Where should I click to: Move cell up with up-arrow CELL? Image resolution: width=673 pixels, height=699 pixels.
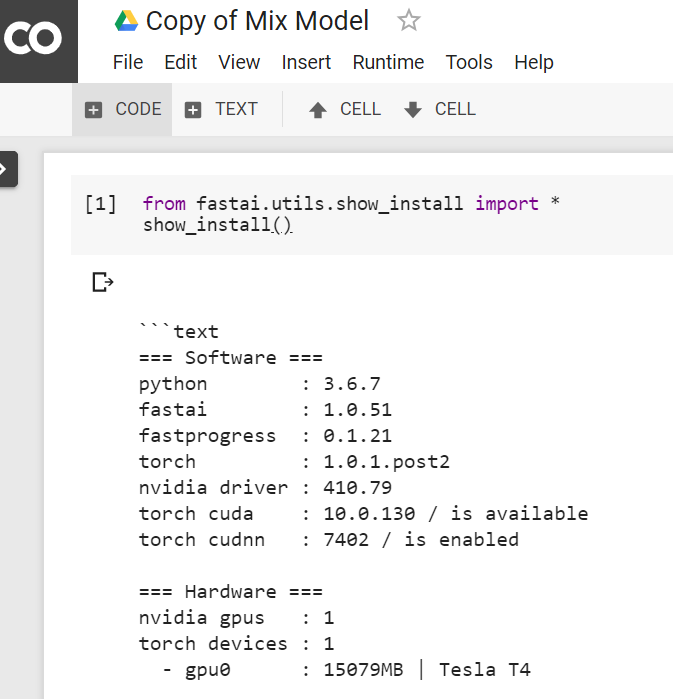tap(344, 110)
